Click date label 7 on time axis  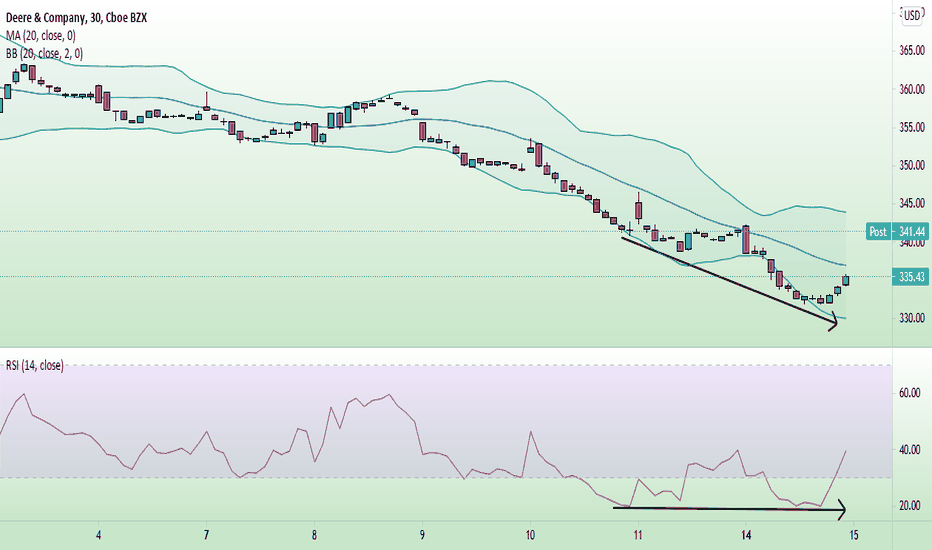pos(206,535)
